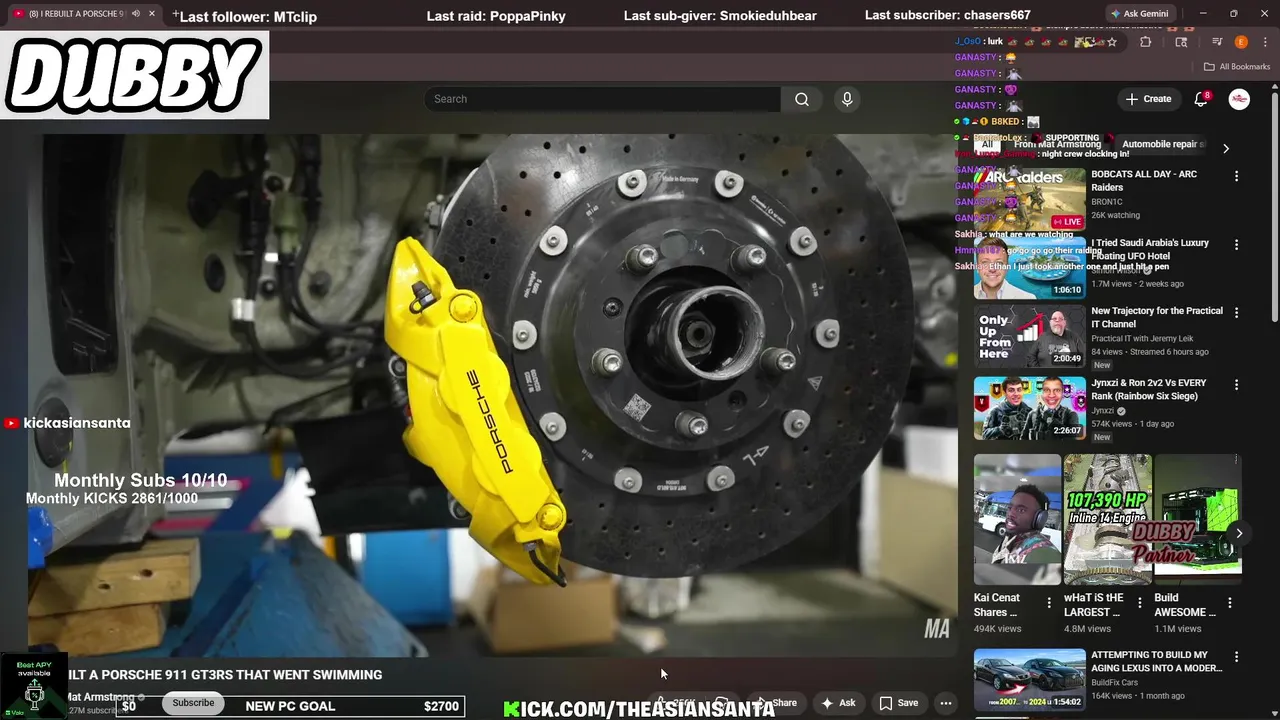Focus the YouTube search field
This screenshot has height=720, width=1280.
point(603,99)
